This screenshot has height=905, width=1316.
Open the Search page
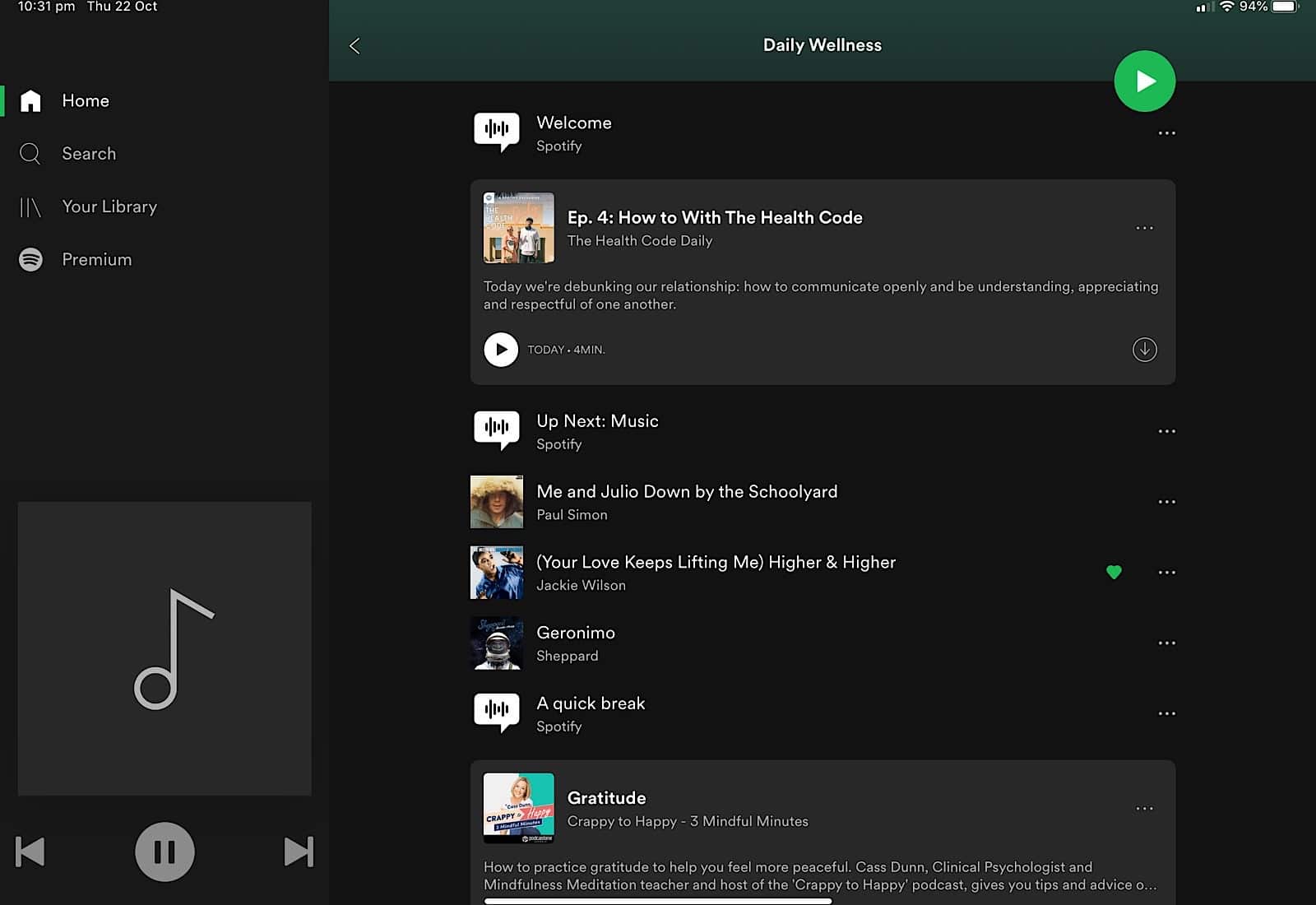89,154
